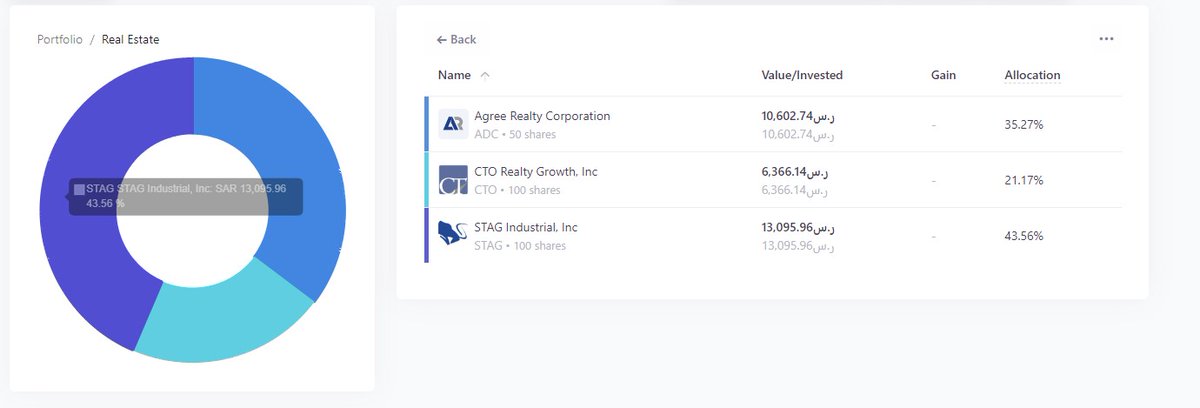Select the CTO Realty Growth, Inc holding name
Viewport: 1200px width, 408px height.
[x=536, y=172]
